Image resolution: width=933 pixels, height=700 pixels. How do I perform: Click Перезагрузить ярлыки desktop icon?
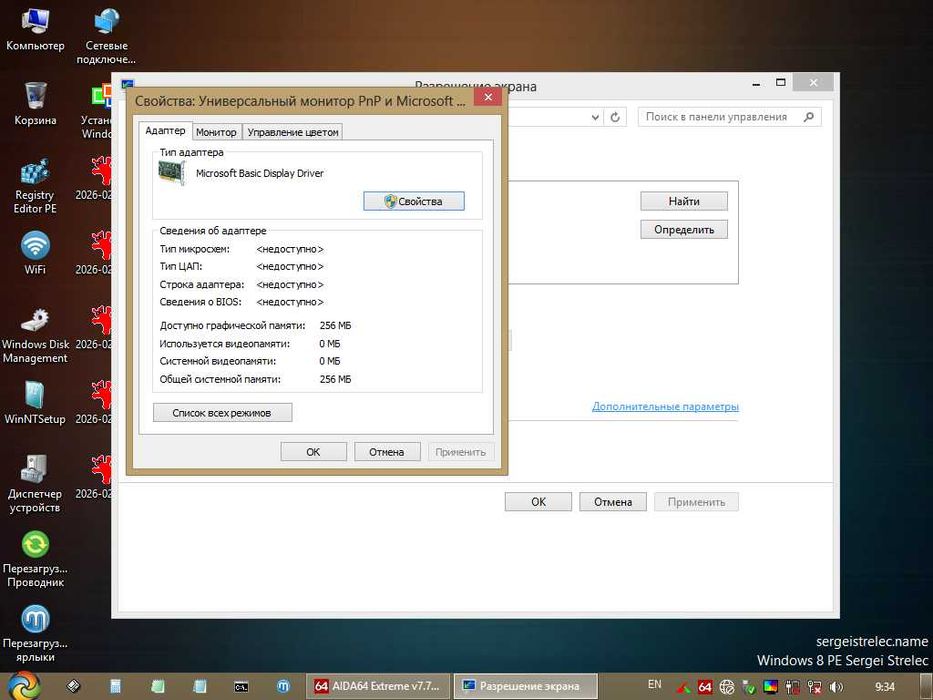coord(35,634)
